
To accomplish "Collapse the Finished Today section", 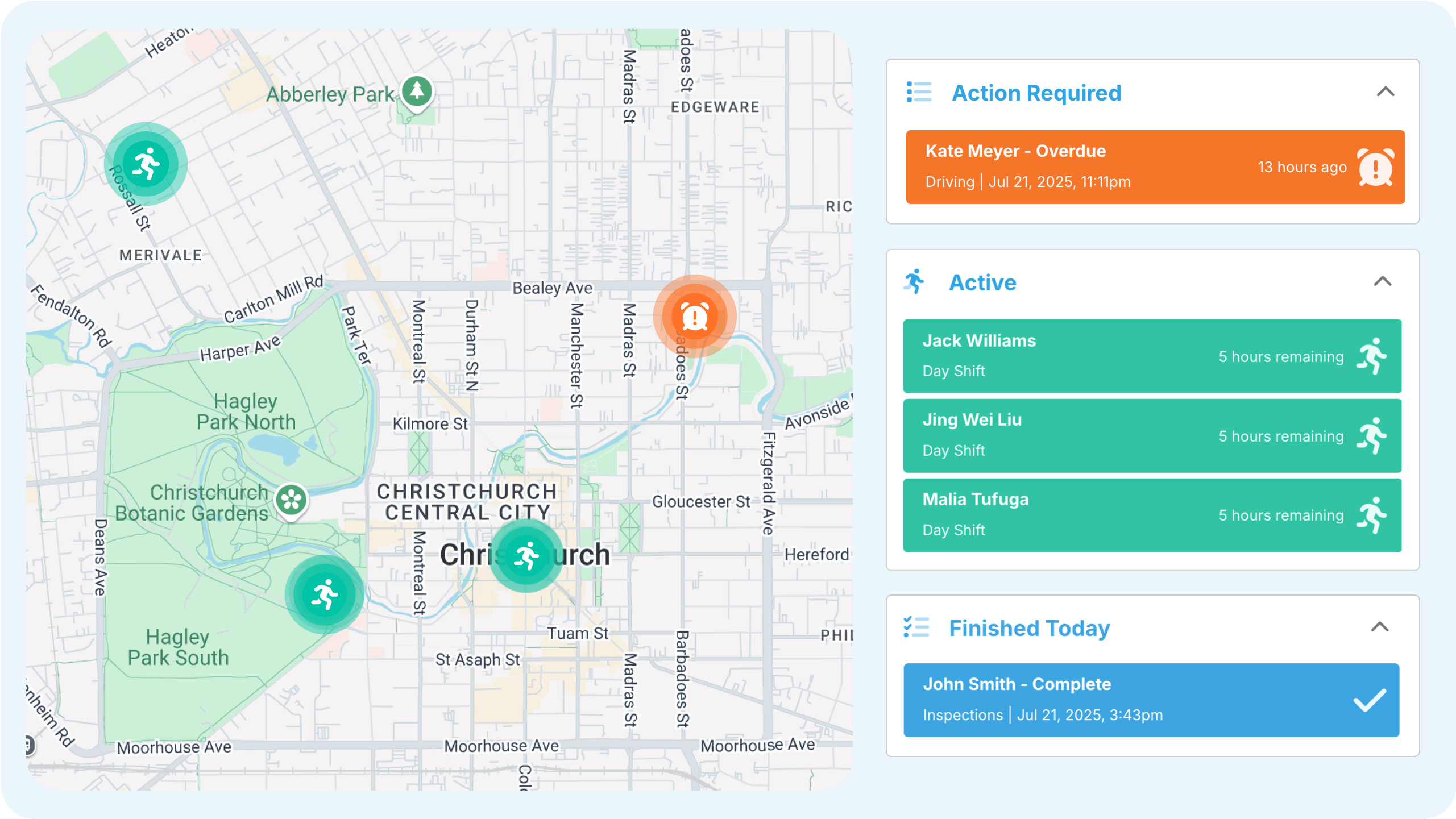I will 1380,627.
